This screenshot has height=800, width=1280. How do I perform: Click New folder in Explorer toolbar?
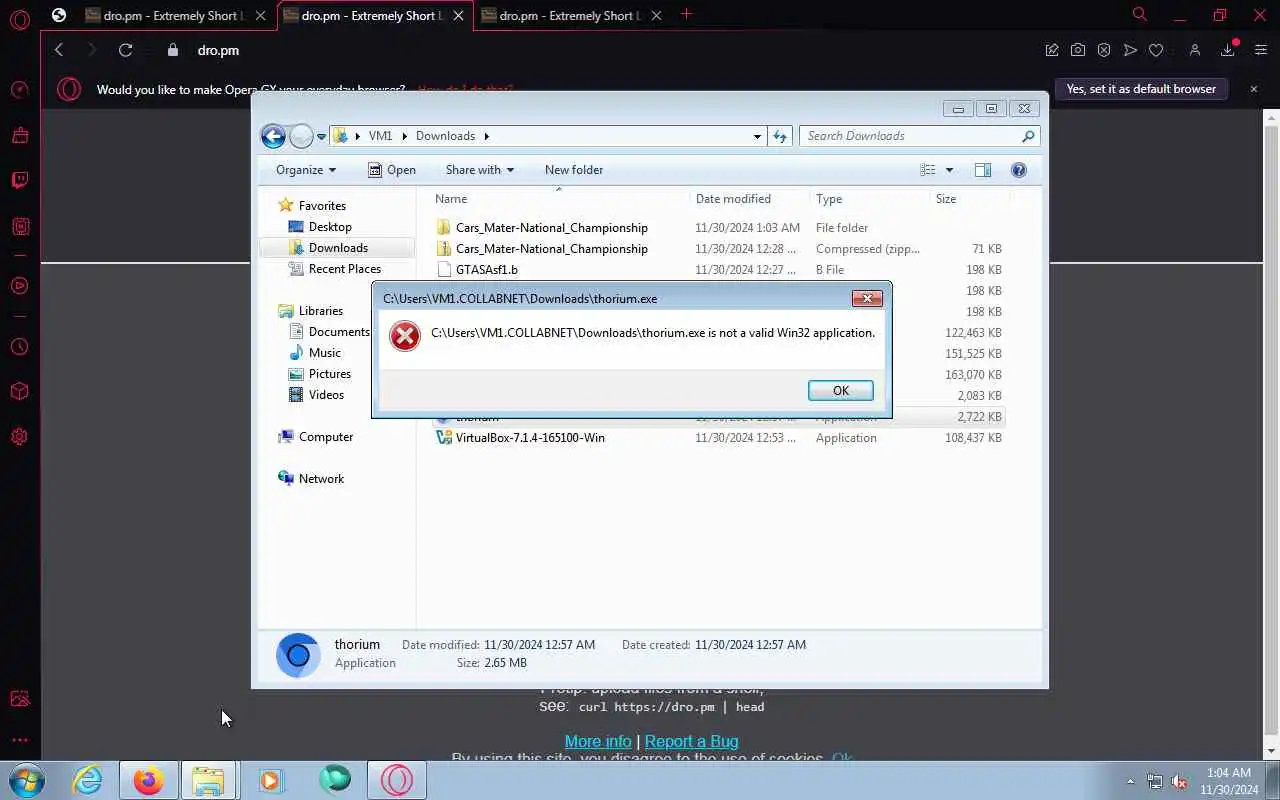[574, 170]
